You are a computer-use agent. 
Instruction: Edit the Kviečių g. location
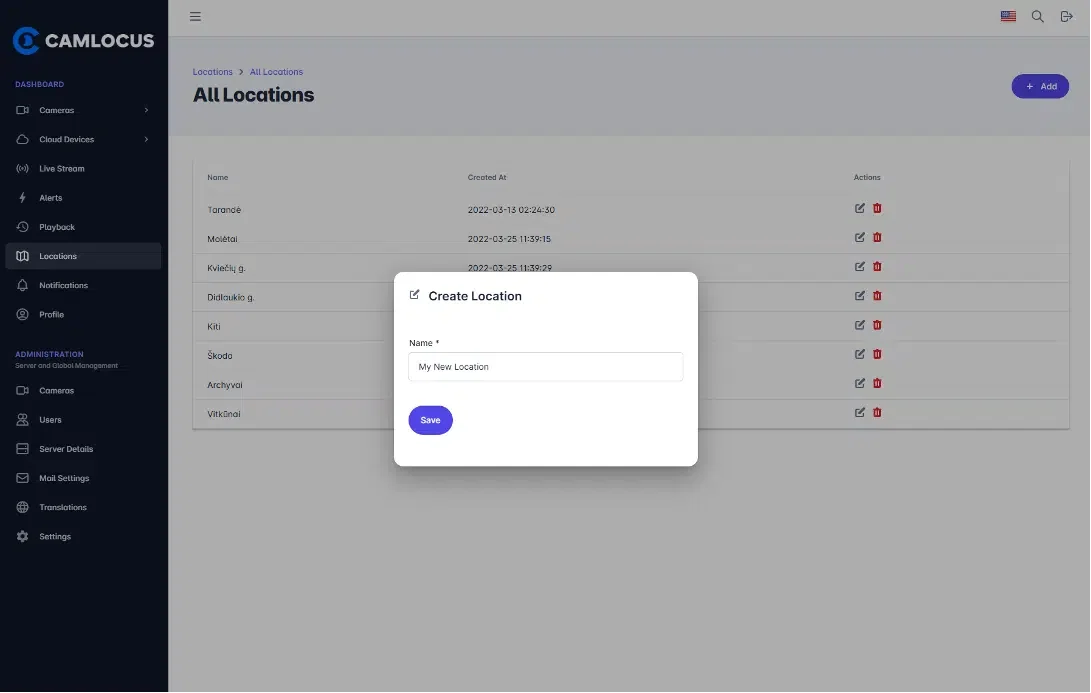[860, 266]
